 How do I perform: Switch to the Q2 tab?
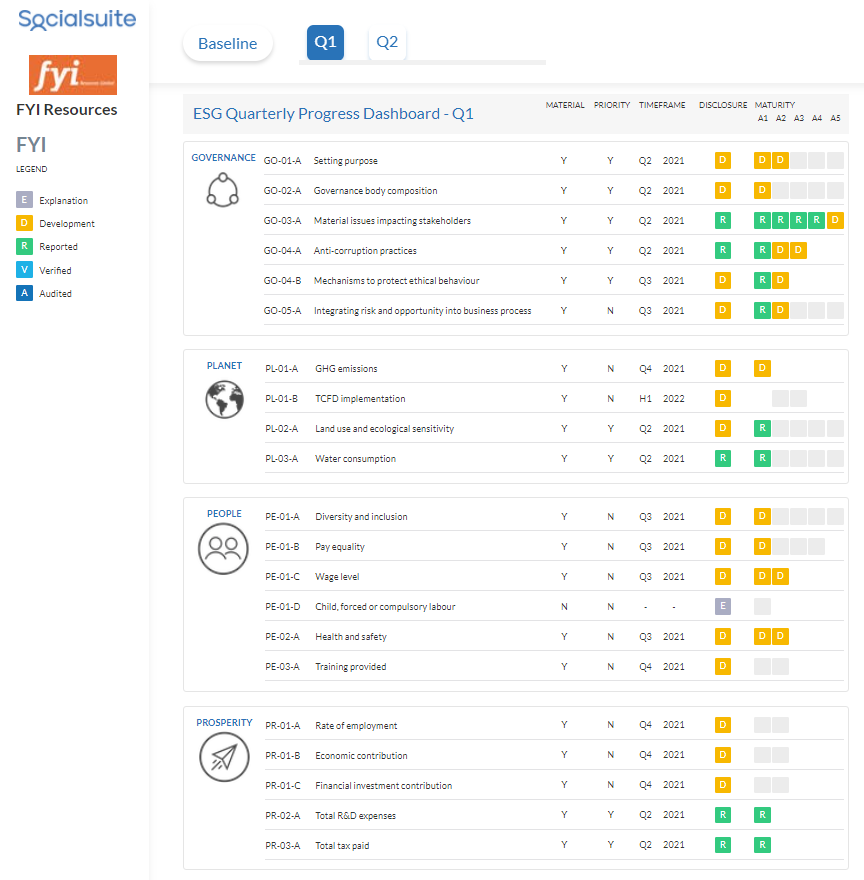[387, 42]
